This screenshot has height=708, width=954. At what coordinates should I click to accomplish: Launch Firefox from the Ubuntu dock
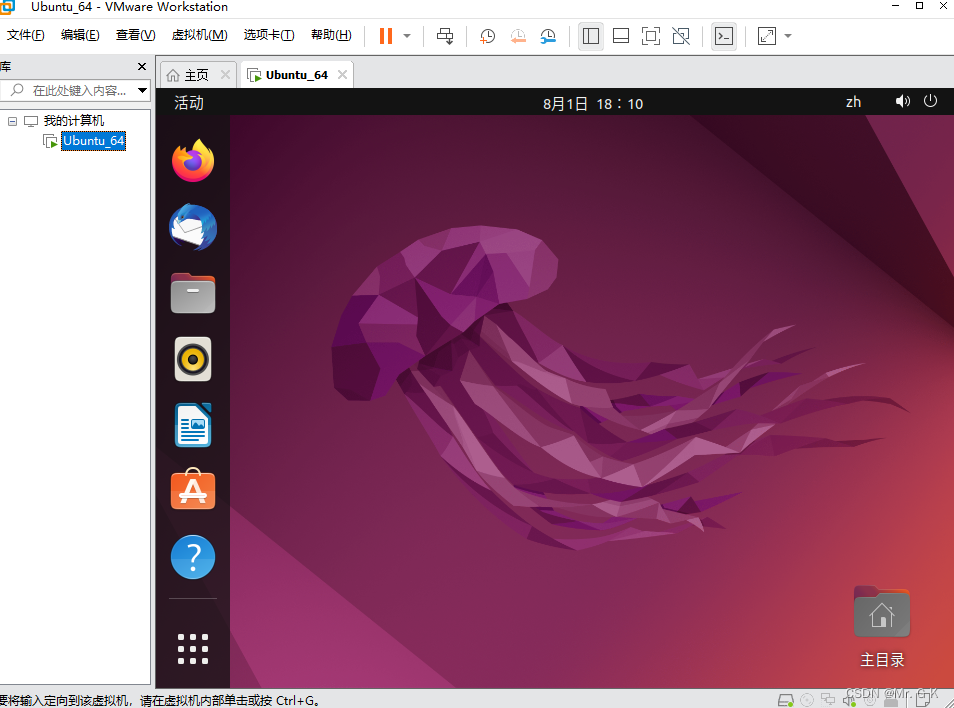tap(193, 161)
